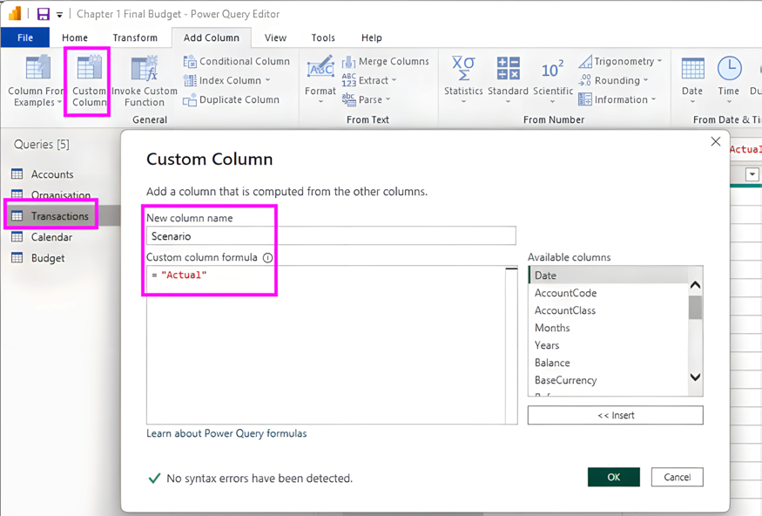Open the File menu tab
This screenshot has width=762, height=516.
25,37
